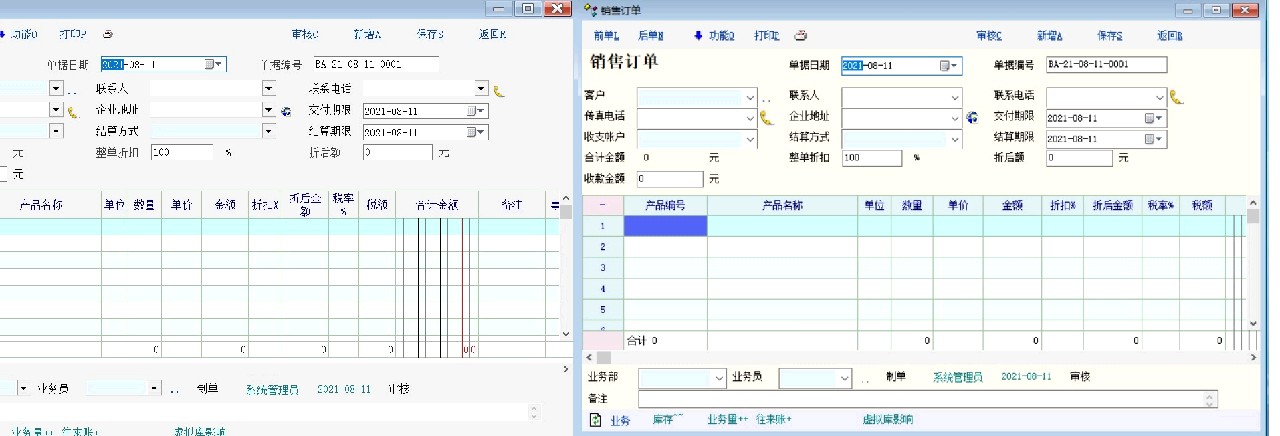Screen dimensions: 1280x436
Task: Click 审核C in the right window toolbar
Action: coord(989,36)
